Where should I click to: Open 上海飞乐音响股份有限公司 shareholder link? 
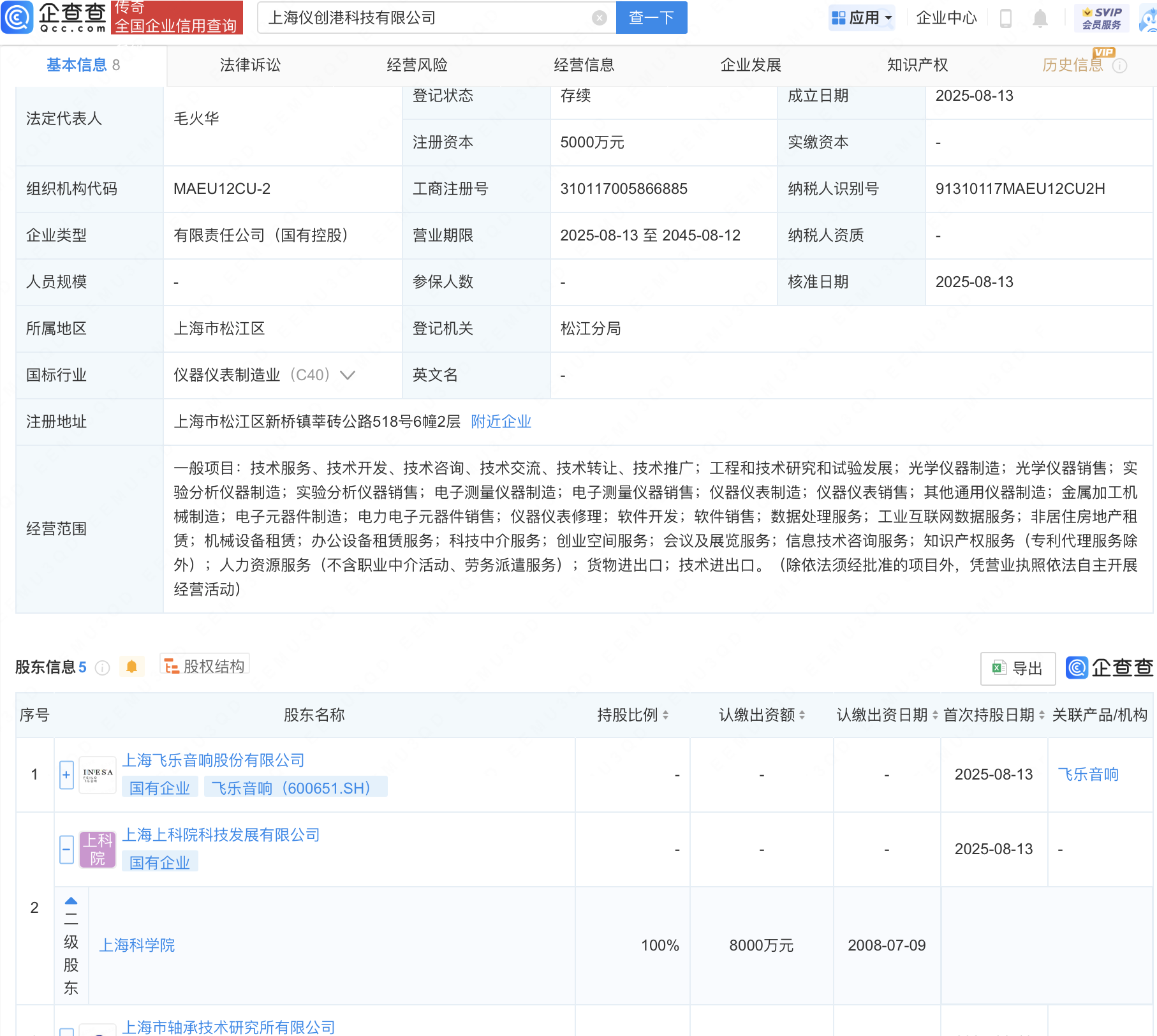coord(213,760)
